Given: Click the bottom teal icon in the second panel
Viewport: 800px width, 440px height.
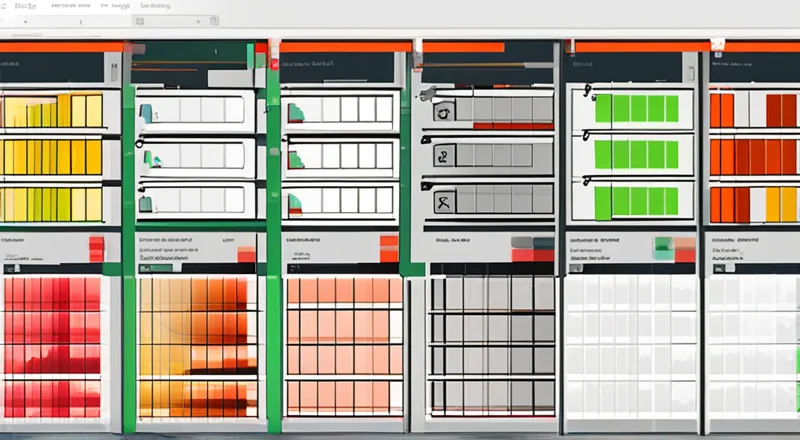Looking at the screenshot, I should tap(147, 203).
